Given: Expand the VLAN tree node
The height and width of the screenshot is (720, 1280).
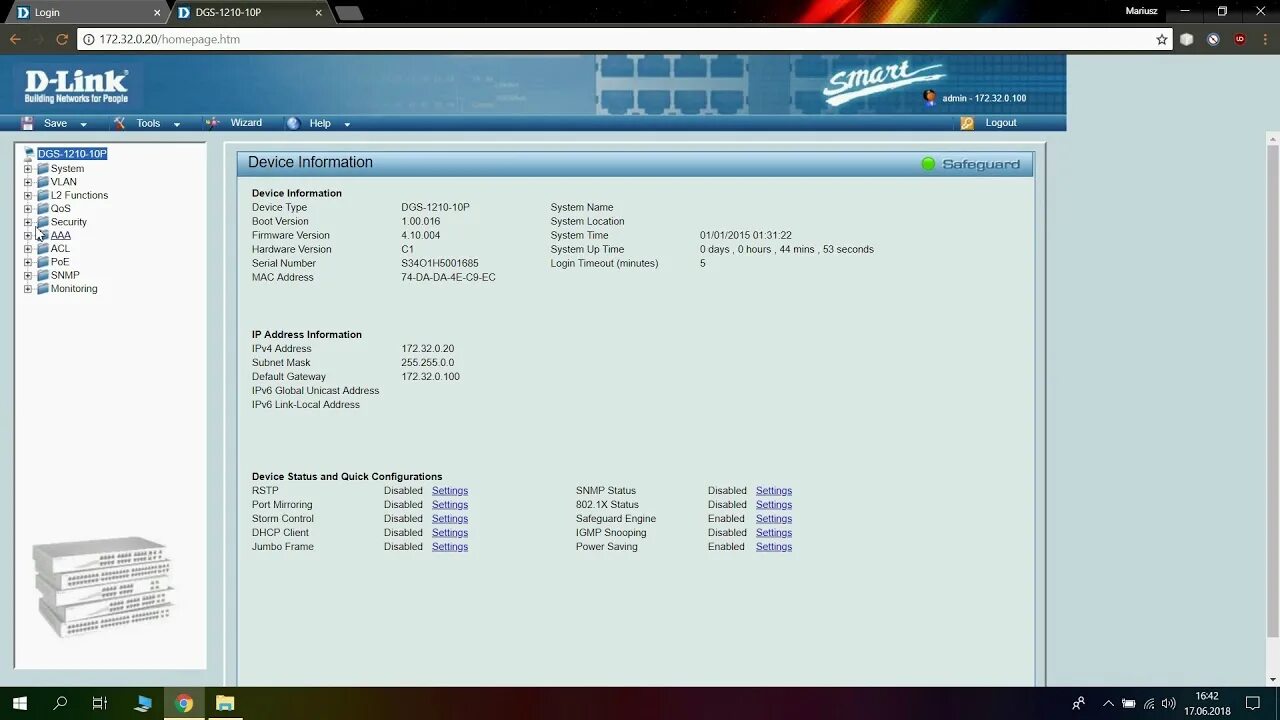Looking at the screenshot, I should click(28, 182).
